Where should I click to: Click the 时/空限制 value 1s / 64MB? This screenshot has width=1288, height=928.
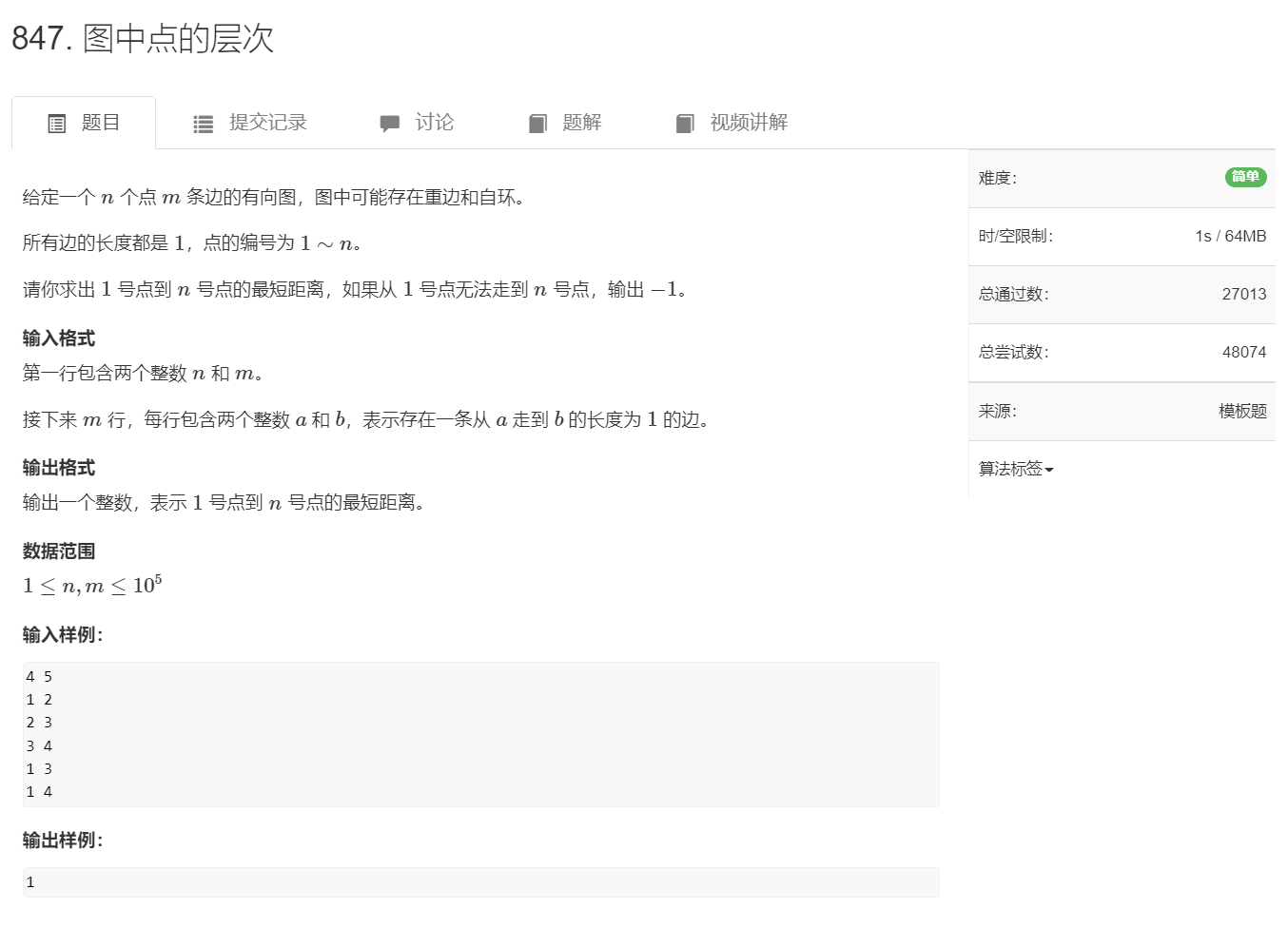tap(1231, 236)
